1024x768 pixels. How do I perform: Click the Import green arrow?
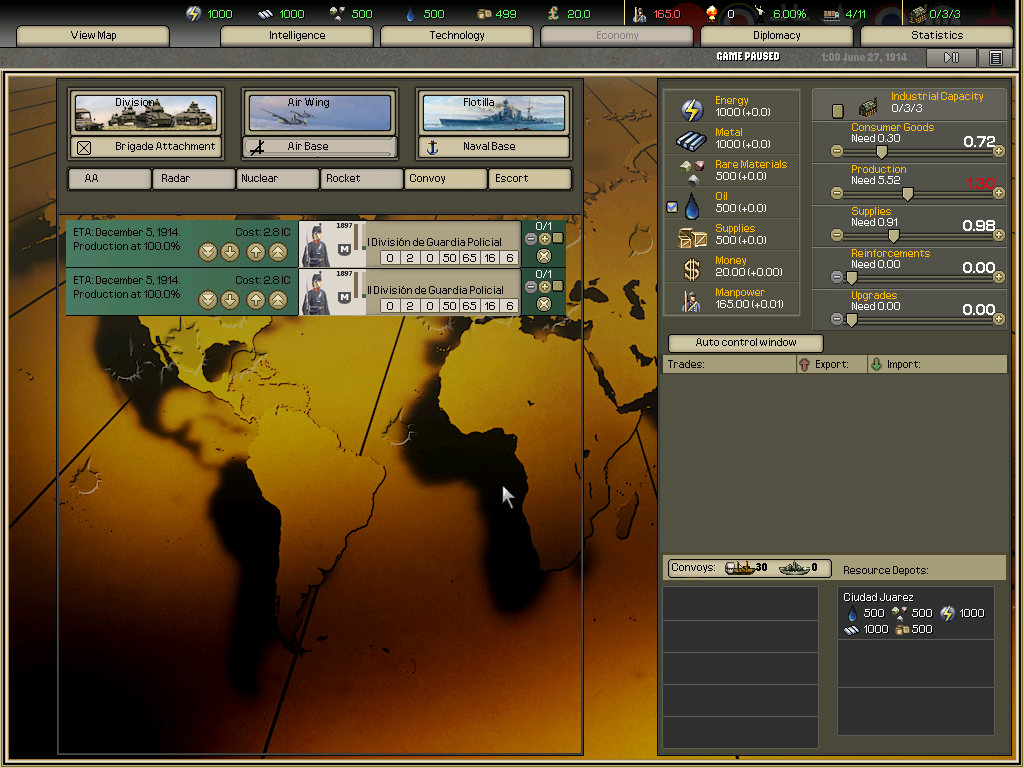click(x=876, y=365)
